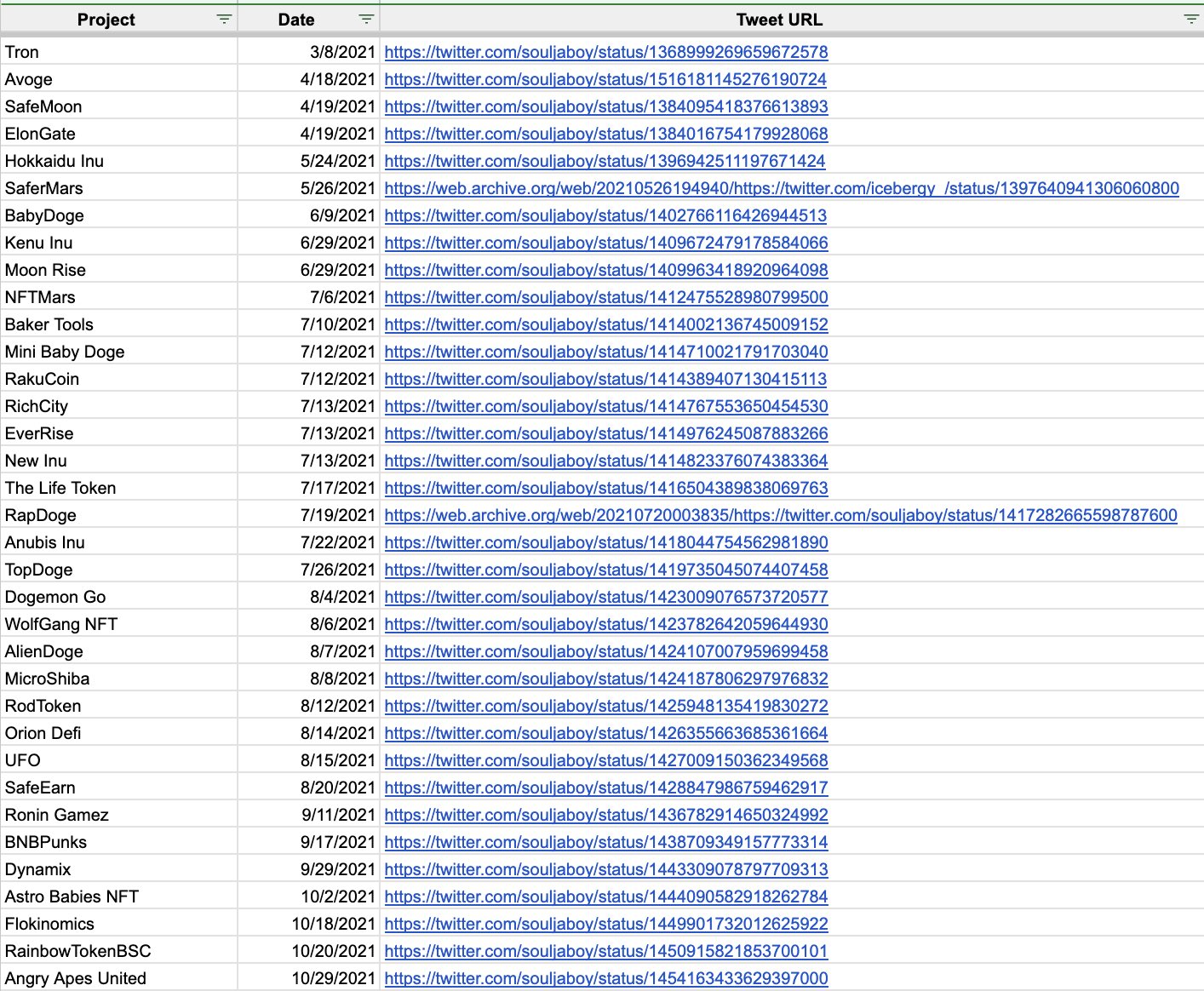Open the BNBPunks tweet link

click(606, 842)
